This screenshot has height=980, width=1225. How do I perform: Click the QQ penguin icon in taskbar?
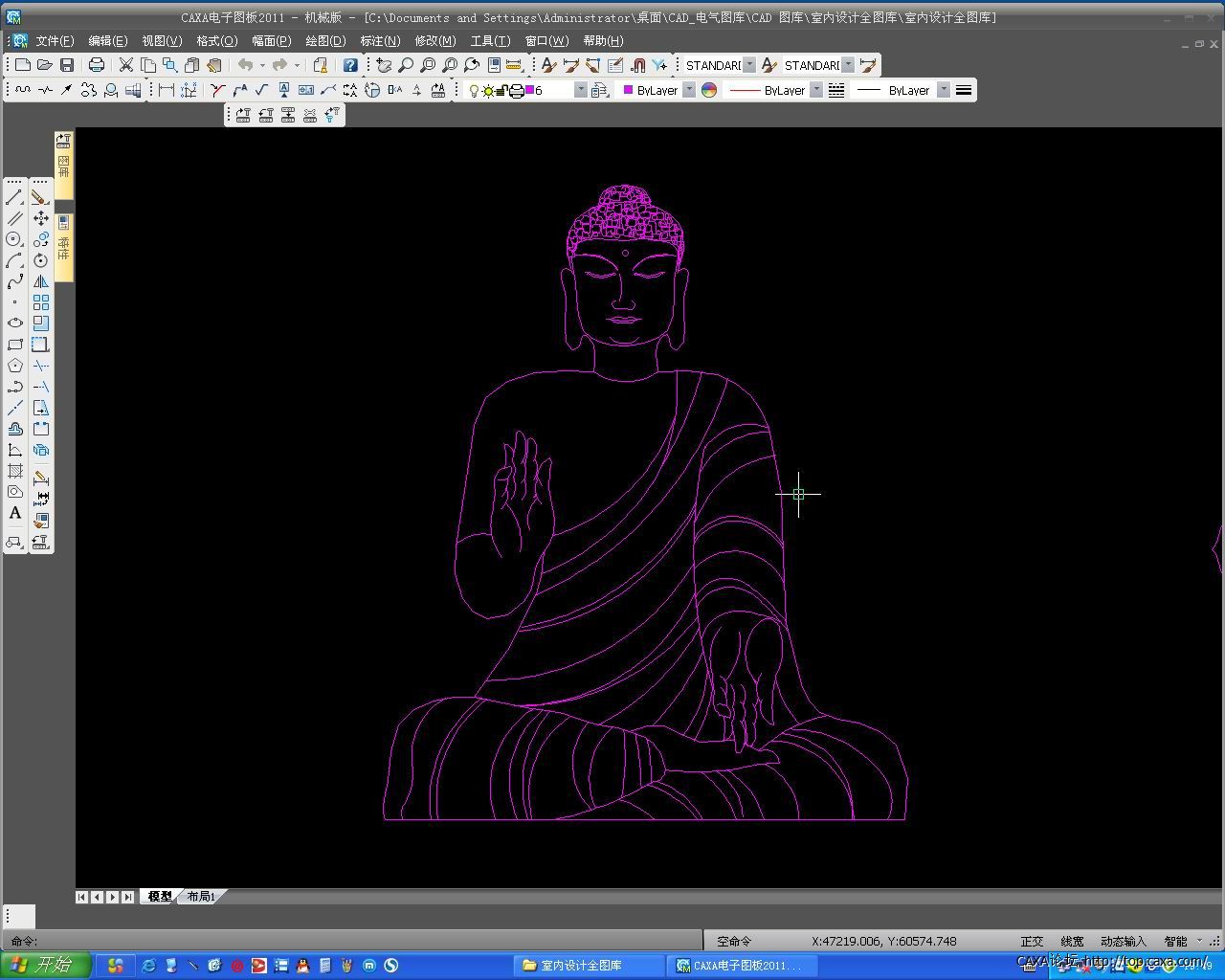click(x=302, y=966)
